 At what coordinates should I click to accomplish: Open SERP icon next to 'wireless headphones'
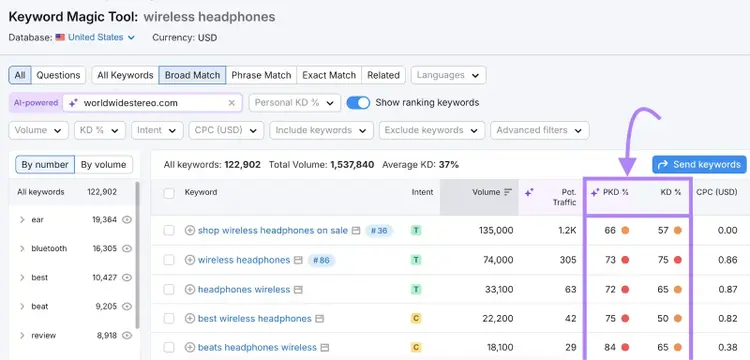[298, 260]
